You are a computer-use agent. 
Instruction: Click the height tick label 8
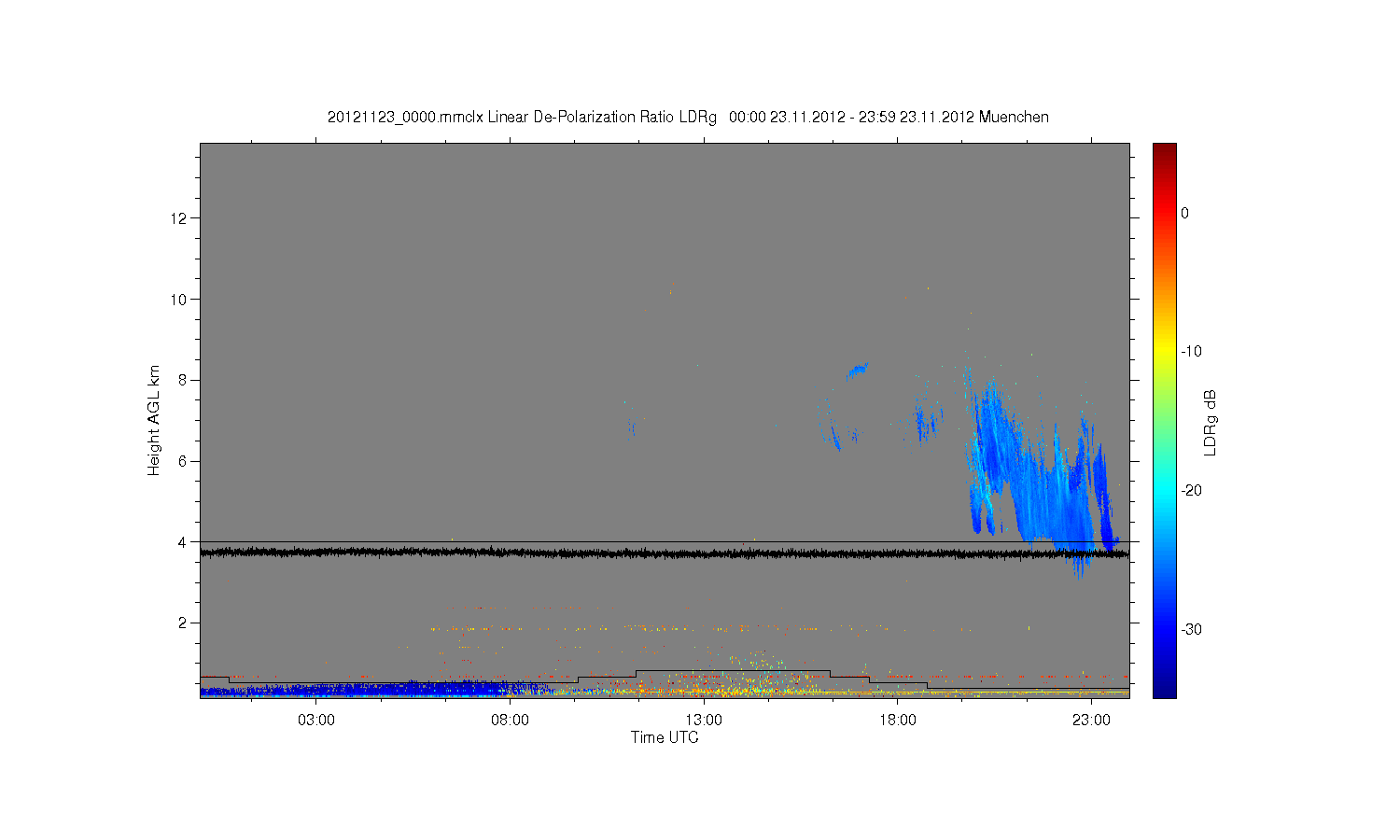(x=183, y=380)
